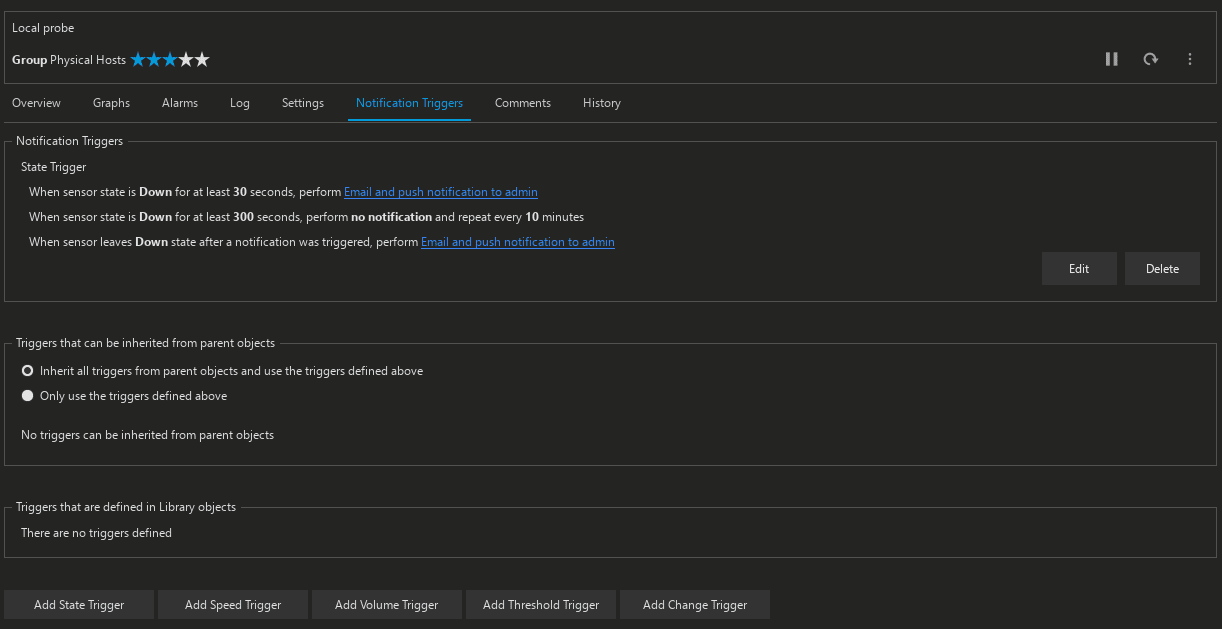The width and height of the screenshot is (1222, 629).
Task: Pause monitoring with the pause icon
Action: [1111, 59]
